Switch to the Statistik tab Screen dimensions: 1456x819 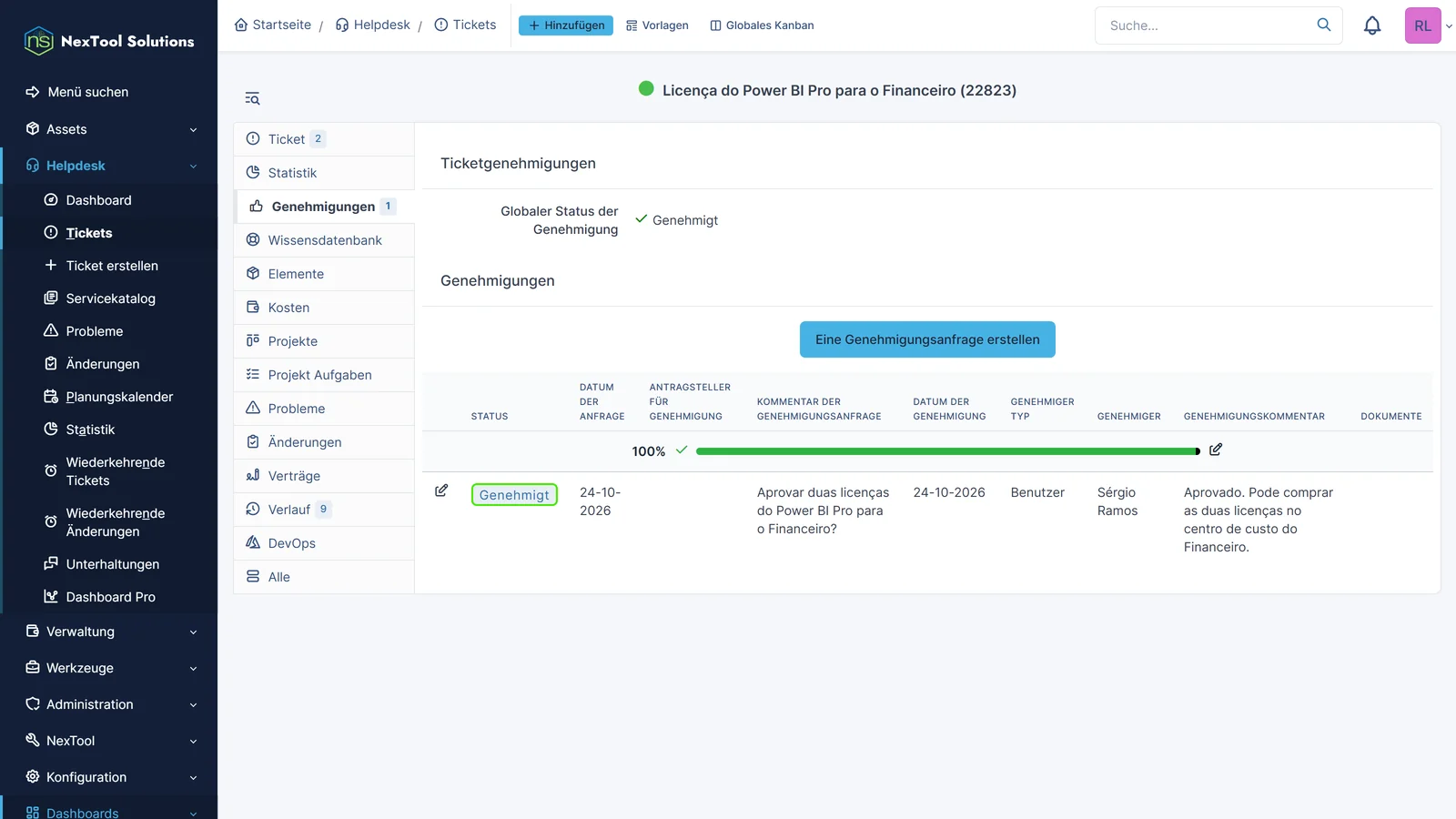(x=324, y=173)
